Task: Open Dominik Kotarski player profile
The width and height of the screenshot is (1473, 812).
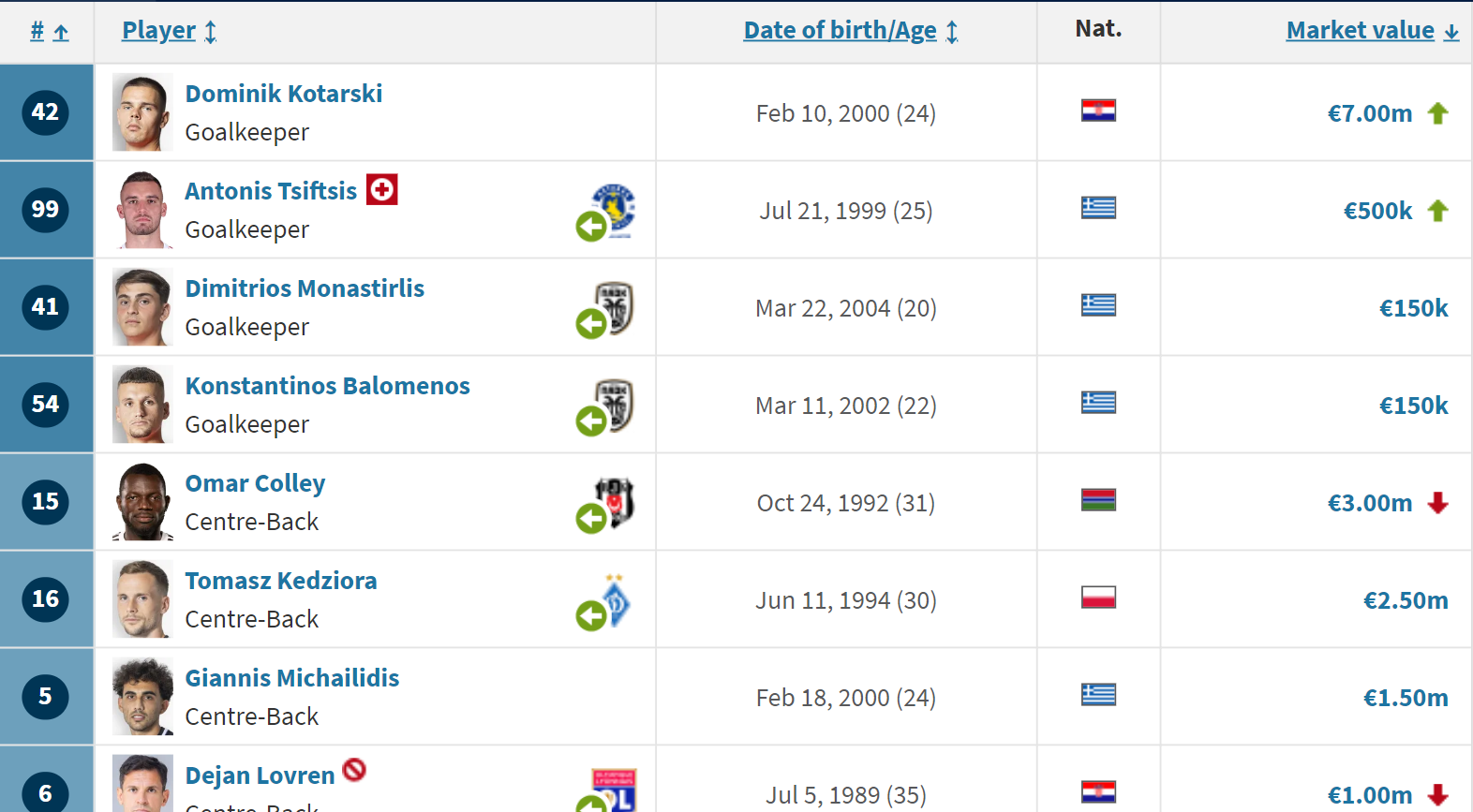Action: tap(283, 94)
